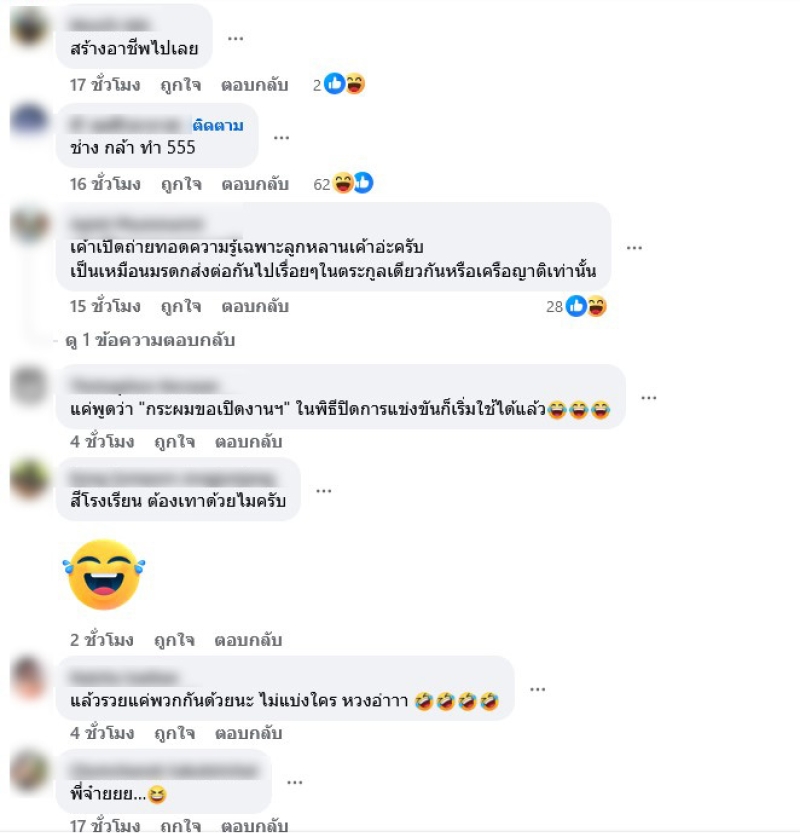Open options for เค้าเปิดถ่ายทอดความรู้ comment

634,248
